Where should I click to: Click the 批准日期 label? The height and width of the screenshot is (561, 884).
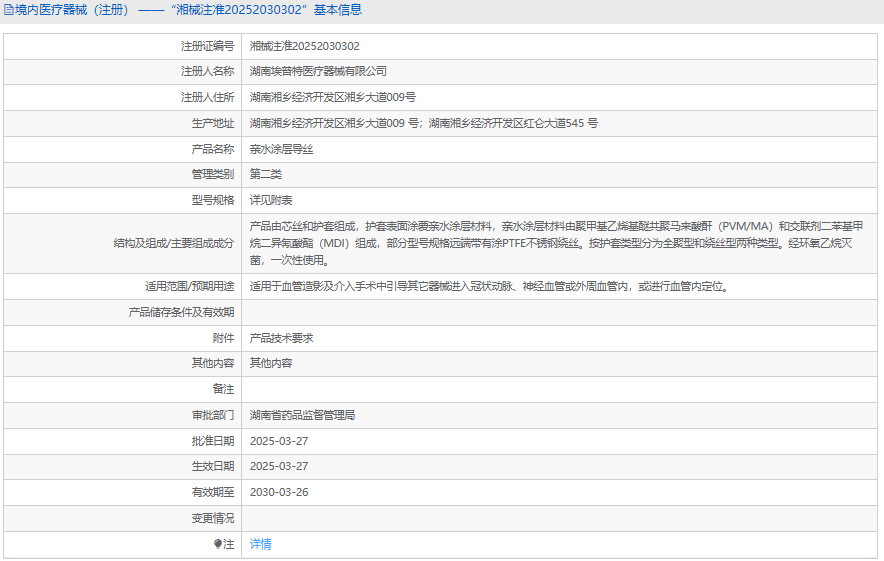point(213,441)
